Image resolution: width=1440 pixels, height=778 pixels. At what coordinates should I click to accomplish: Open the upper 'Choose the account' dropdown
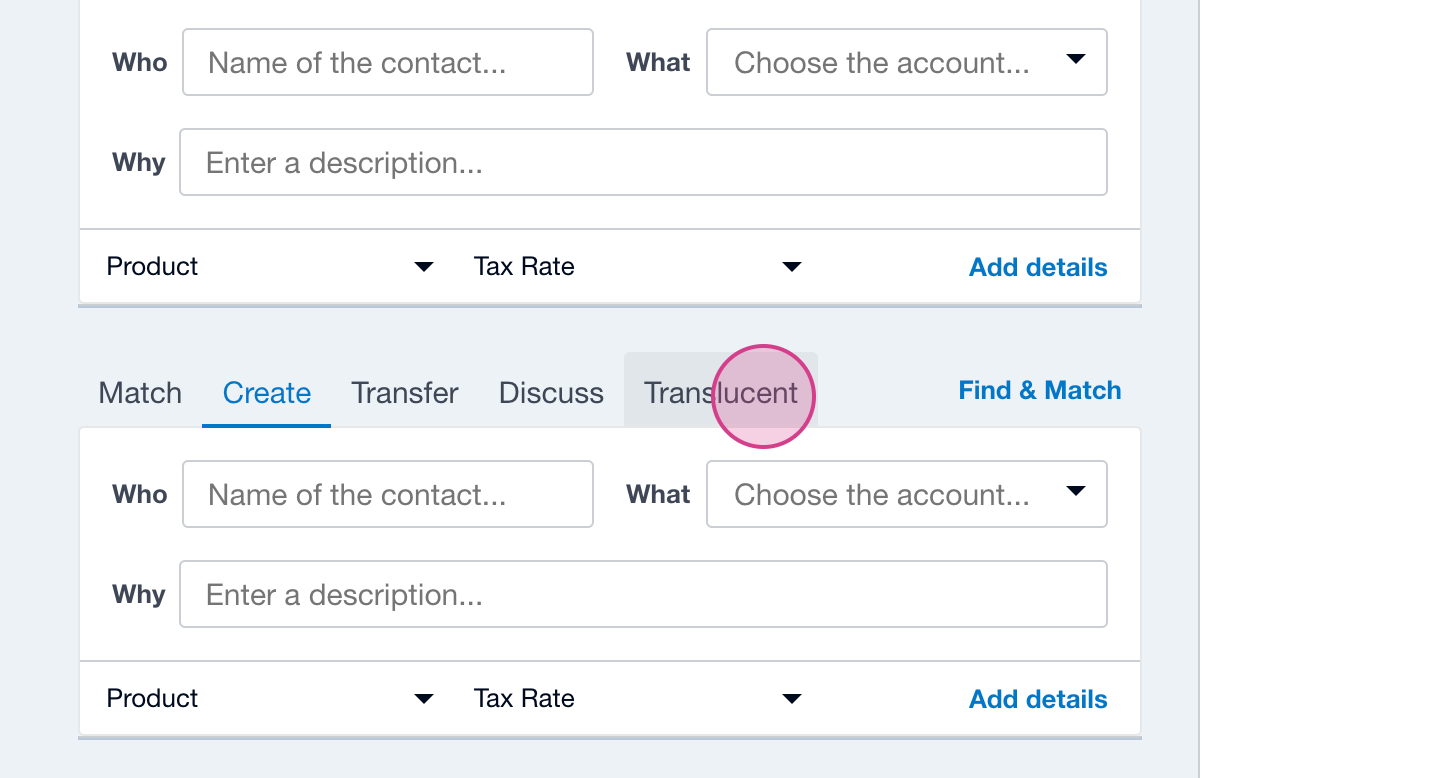click(906, 63)
